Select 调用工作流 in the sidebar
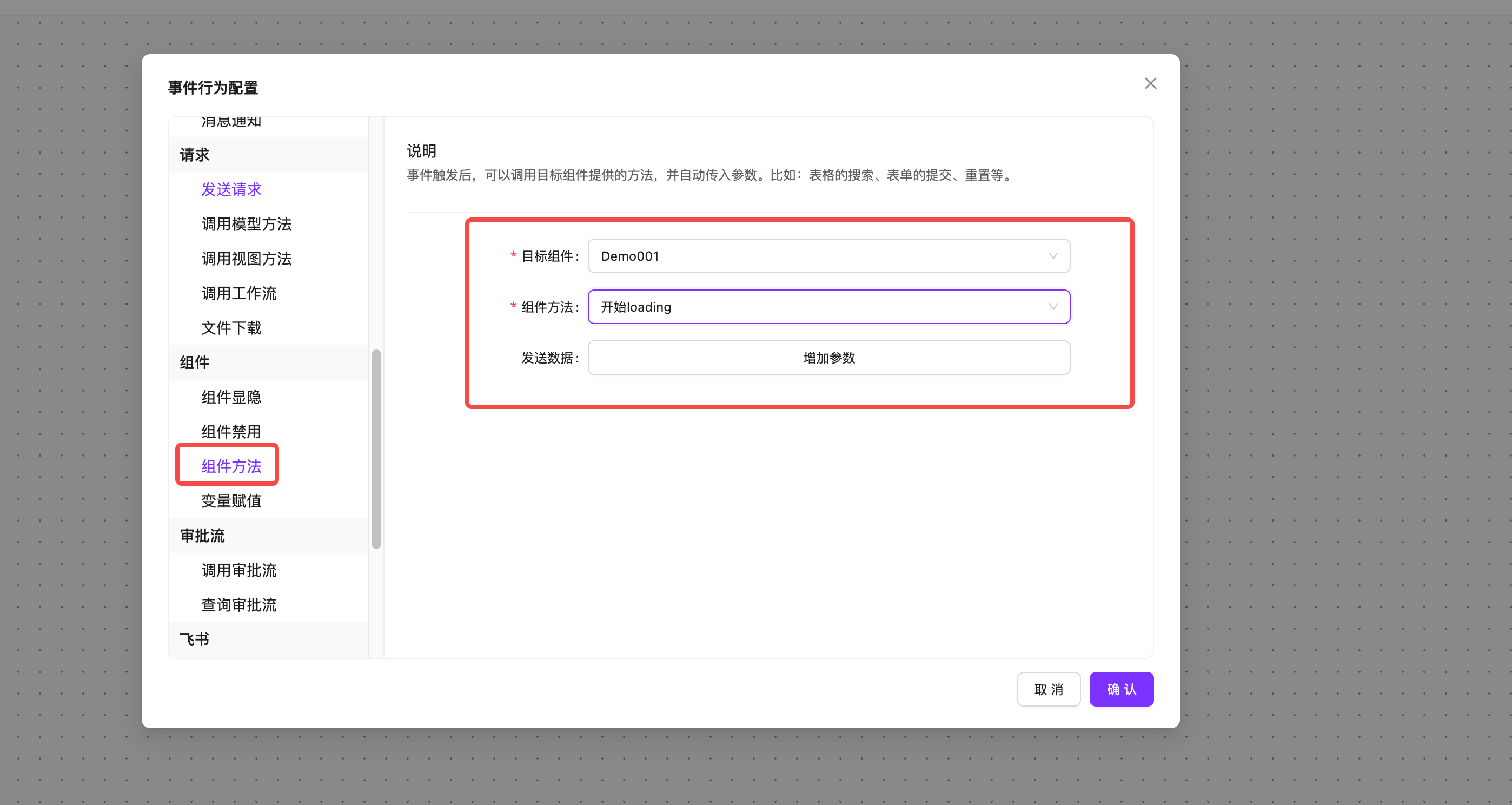The width and height of the screenshot is (1512, 805). [238, 293]
